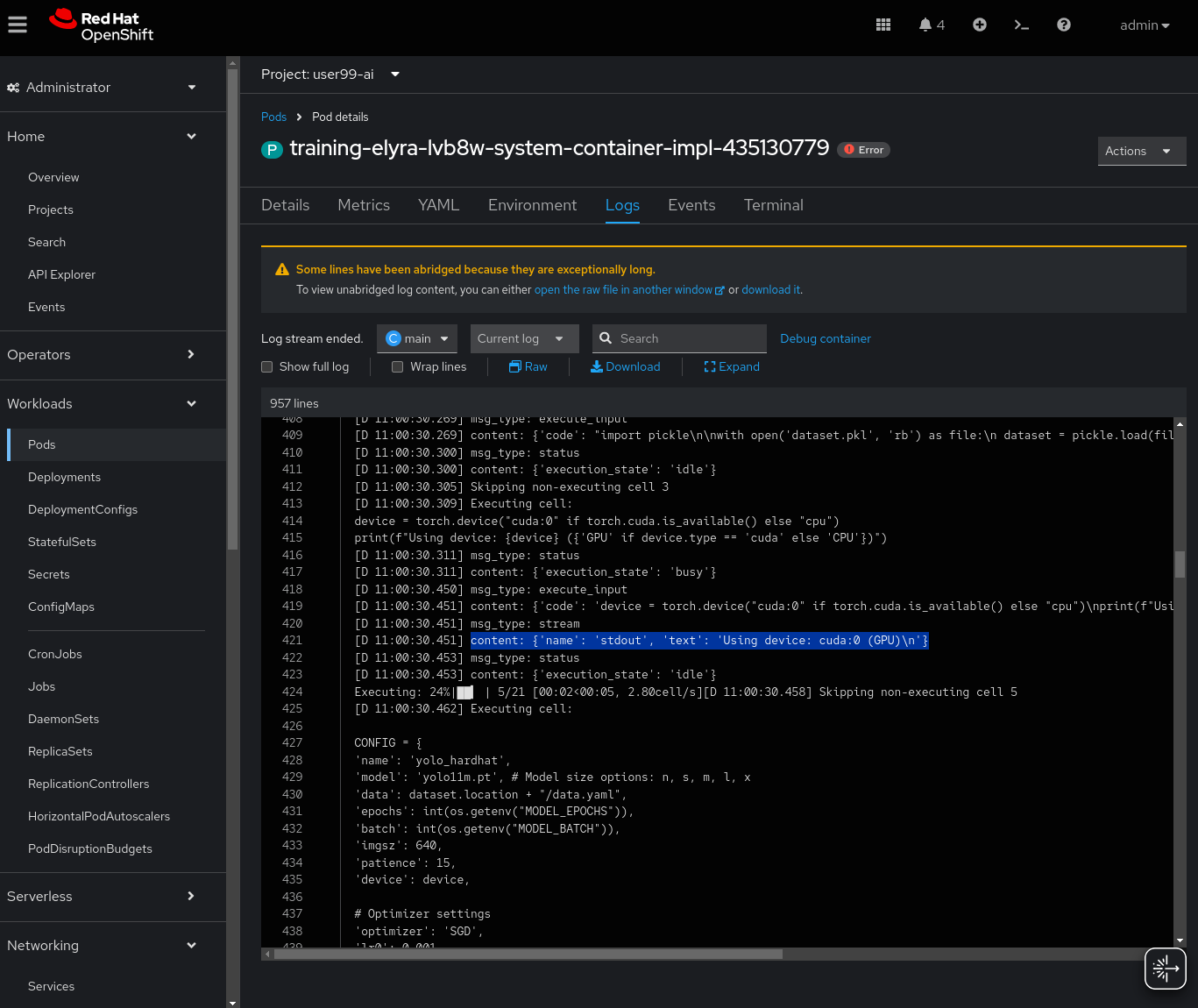The image size is (1198, 1008).
Task: Click the Raw log button
Action: click(528, 367)
